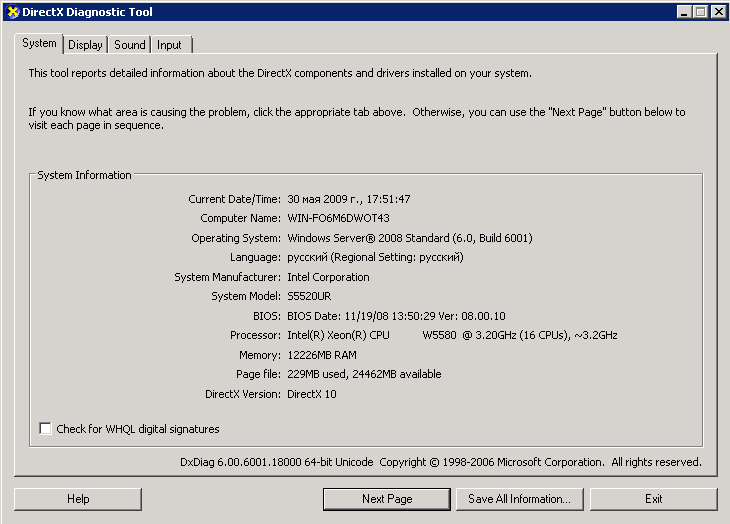Screen dimensions: 730x524
Task: Click the DirectX 10 version value
Action: point(311,394)
